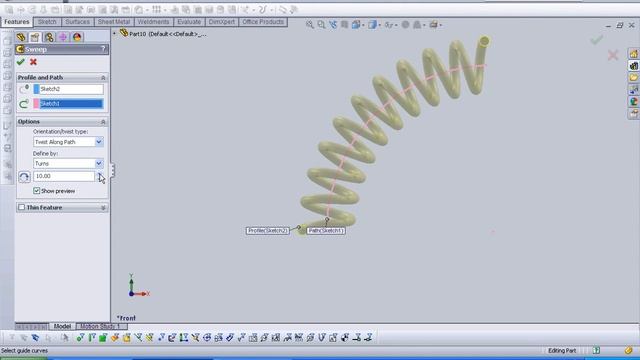This screenshot has height=360, width=640.
Task: Open the View Orientation icon
Action: 356,25
